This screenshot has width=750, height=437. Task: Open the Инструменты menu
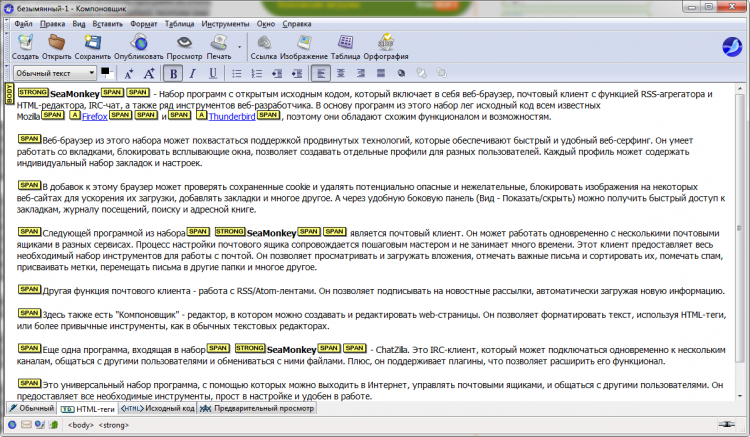(225, 24)
